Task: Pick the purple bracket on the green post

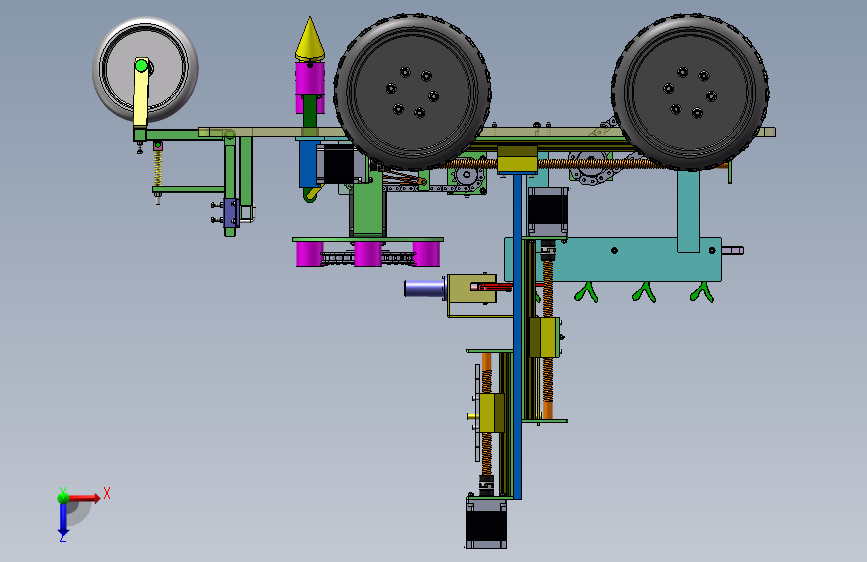Action: tap(231, 213)
